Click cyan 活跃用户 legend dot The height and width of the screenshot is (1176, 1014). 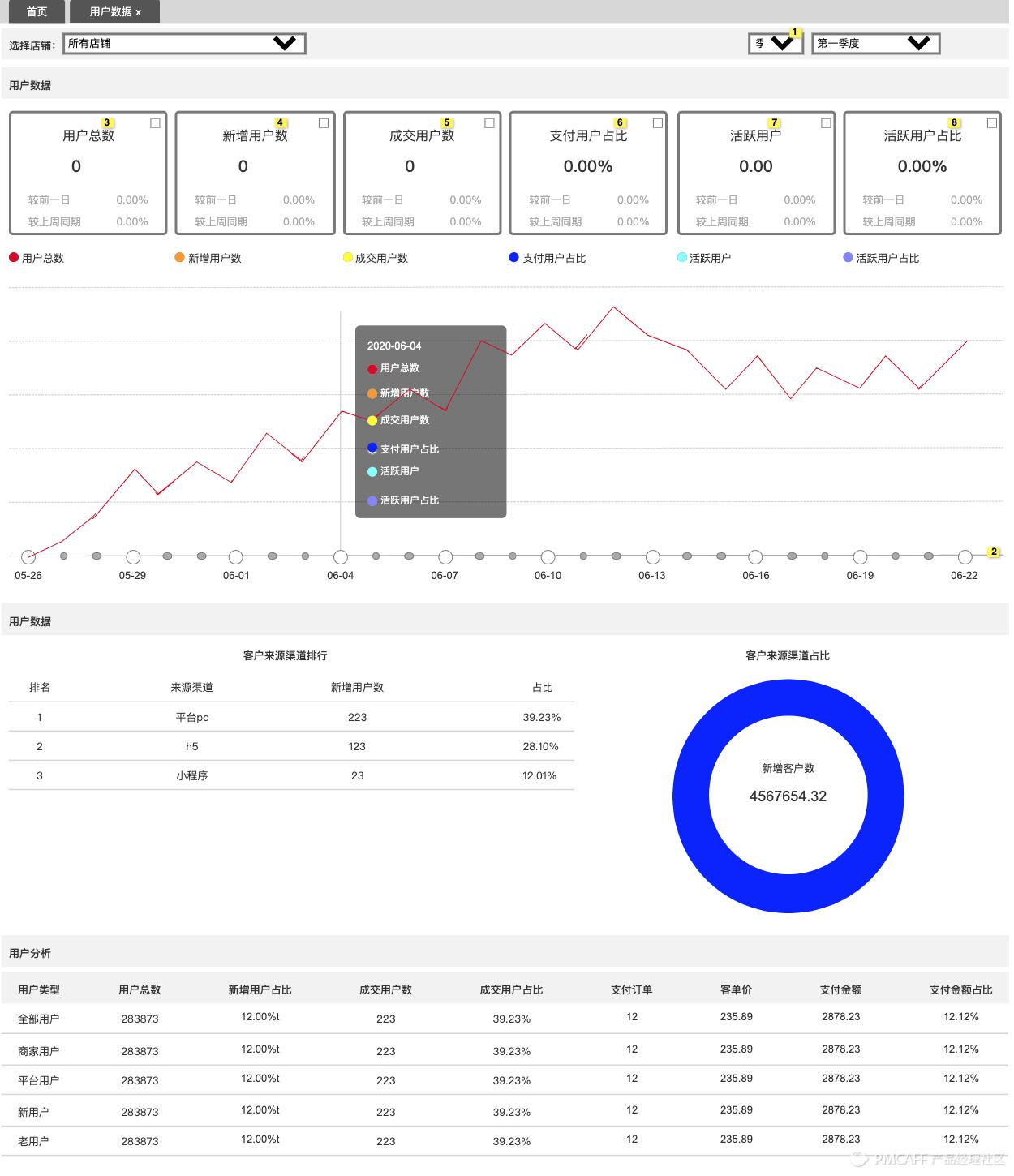coord(682,257)
